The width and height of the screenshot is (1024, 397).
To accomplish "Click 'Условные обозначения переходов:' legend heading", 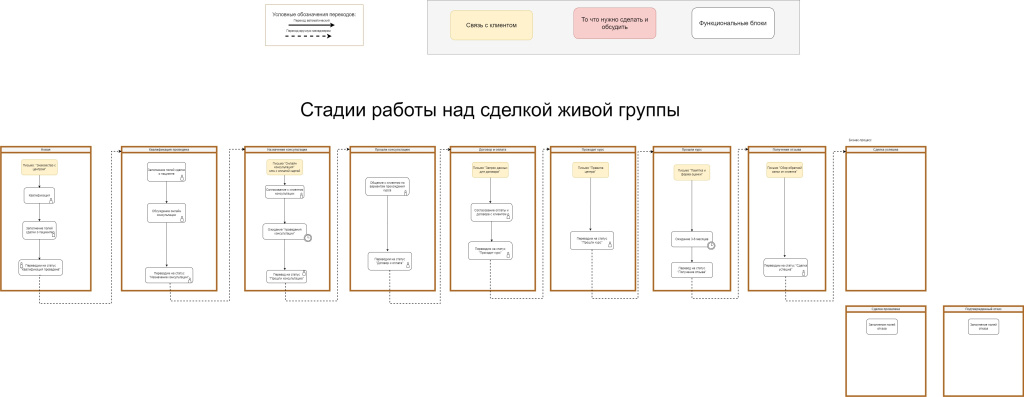I will (314, 14).
